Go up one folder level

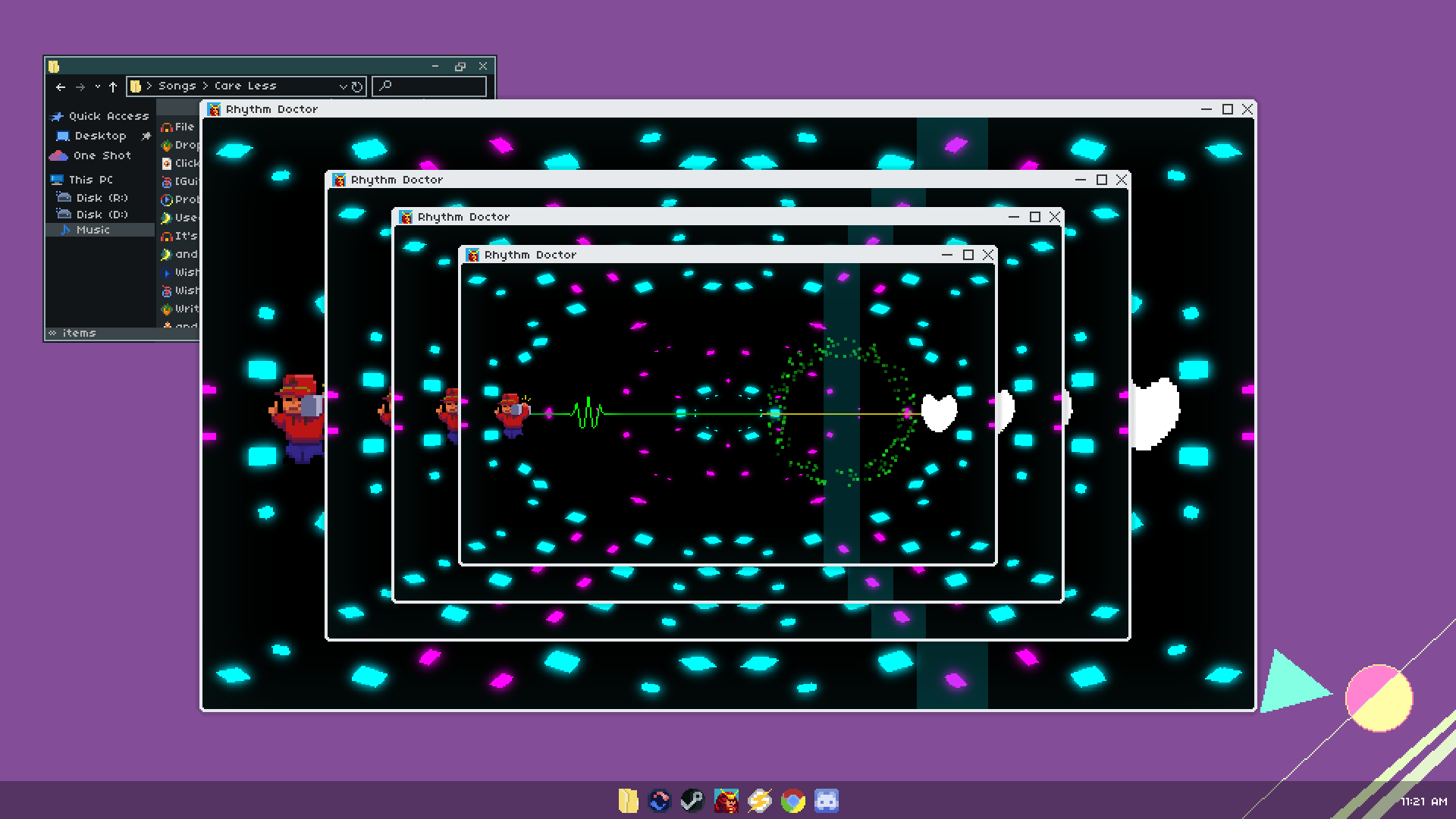[113, 86]
